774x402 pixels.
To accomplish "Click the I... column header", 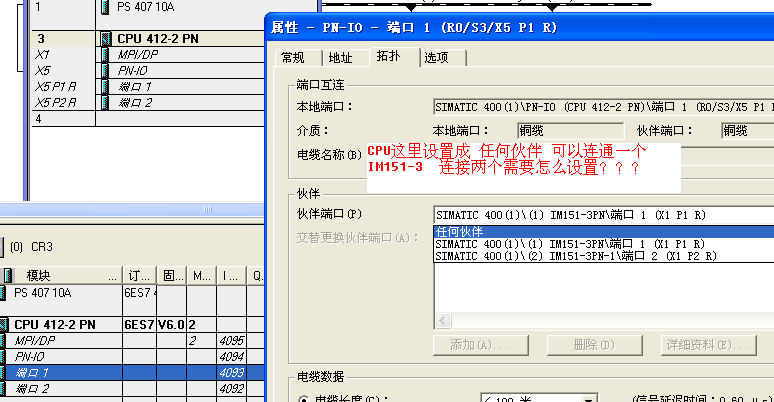I will pos(231,276).
